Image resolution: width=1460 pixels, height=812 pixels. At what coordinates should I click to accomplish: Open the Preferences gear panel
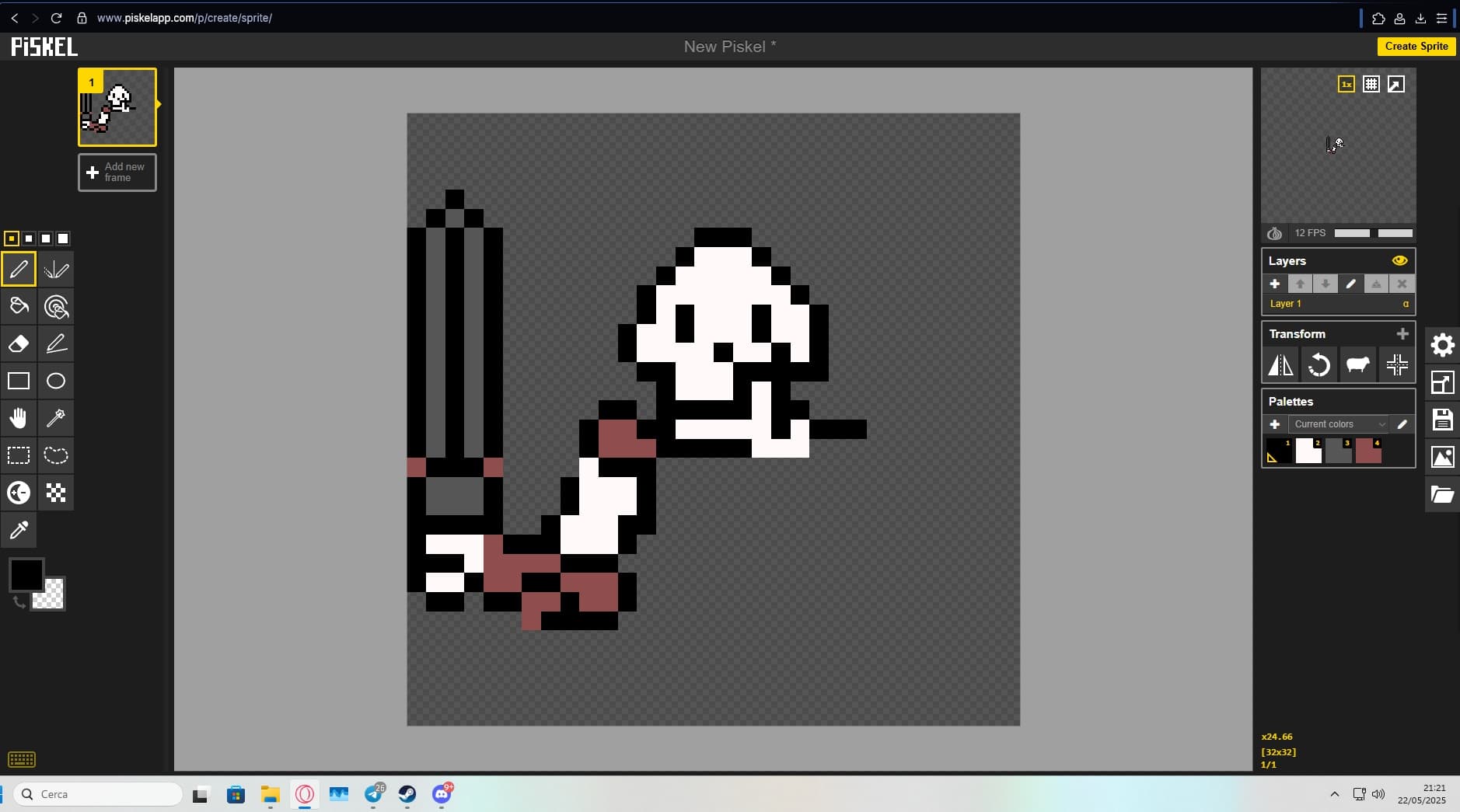1442,346
